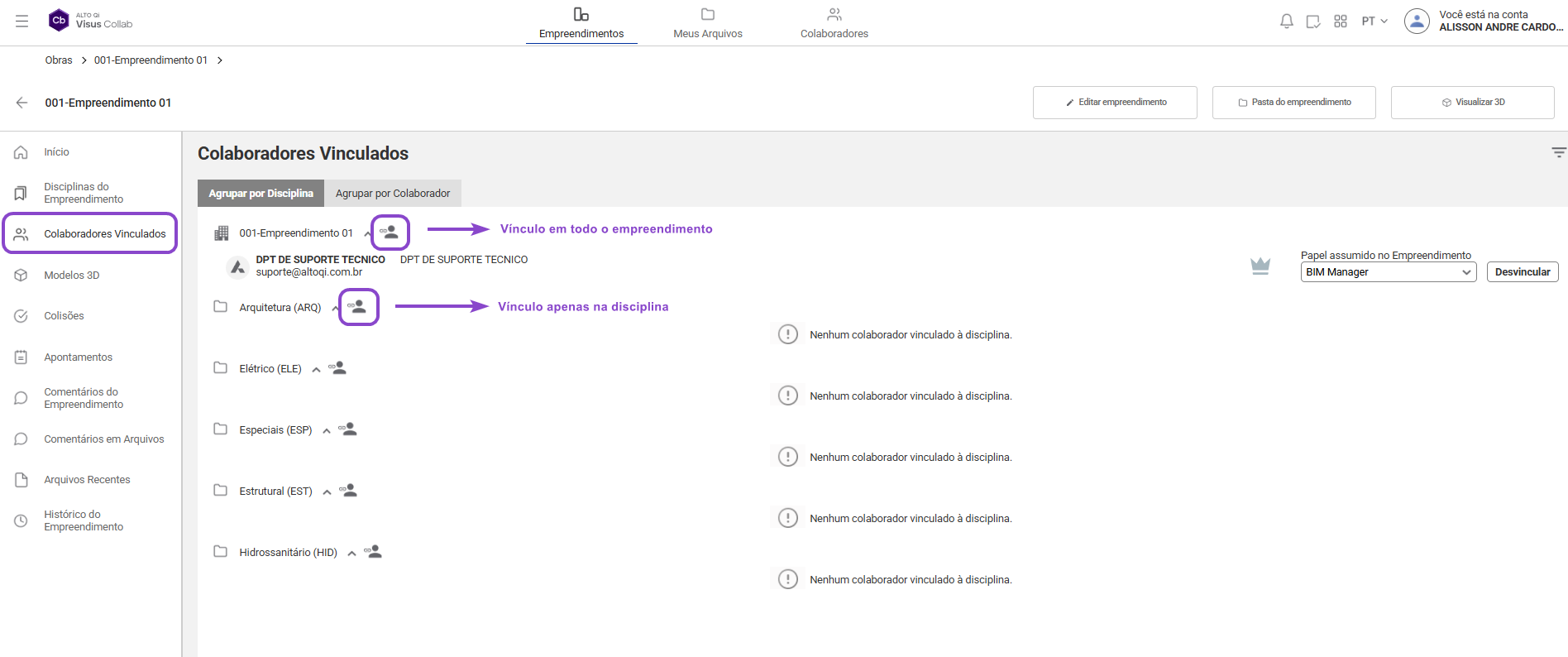
Task: Click the Visus Collab logo
Action: [x=91, y=20]
